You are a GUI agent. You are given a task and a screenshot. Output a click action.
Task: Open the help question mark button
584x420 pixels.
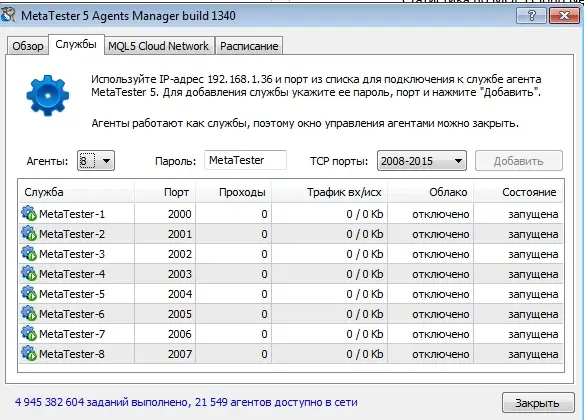pyautogui.click(x=531, y=16)
